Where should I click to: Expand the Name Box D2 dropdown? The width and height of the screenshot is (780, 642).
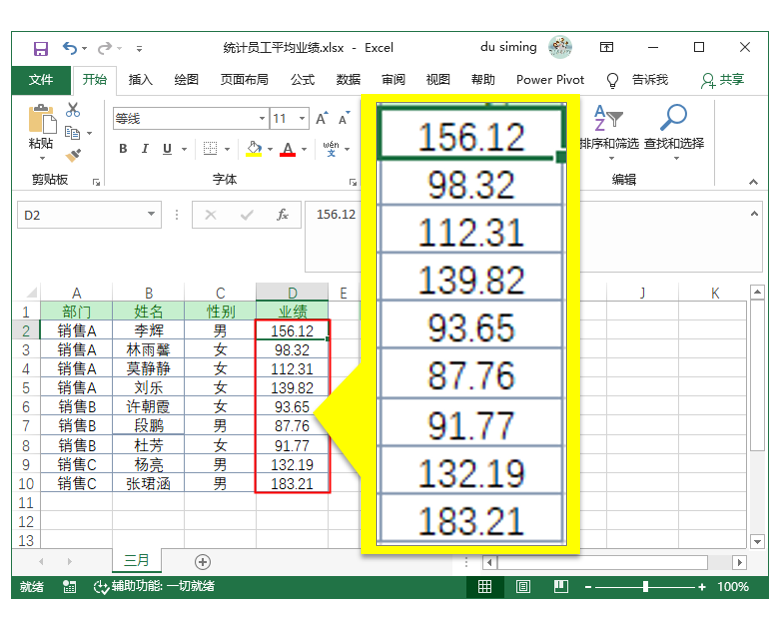(x=151, y=214)
